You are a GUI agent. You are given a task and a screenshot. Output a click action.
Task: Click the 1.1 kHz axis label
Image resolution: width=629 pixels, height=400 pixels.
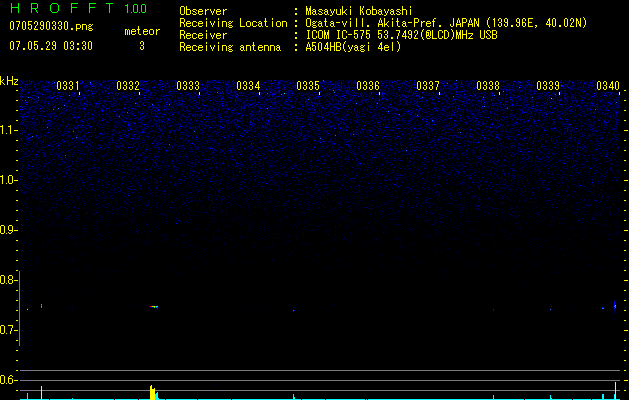point(7,130)
